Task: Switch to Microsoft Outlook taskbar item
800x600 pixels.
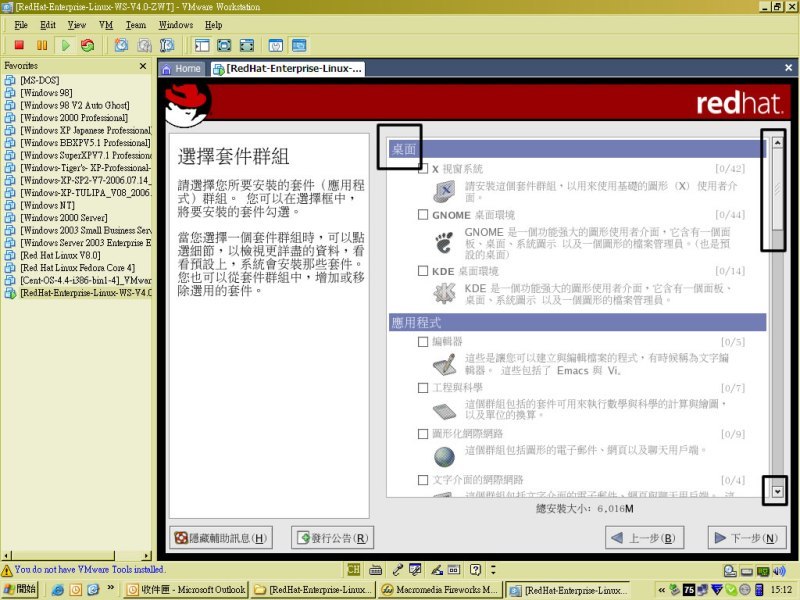Action: tap(186, 590)
